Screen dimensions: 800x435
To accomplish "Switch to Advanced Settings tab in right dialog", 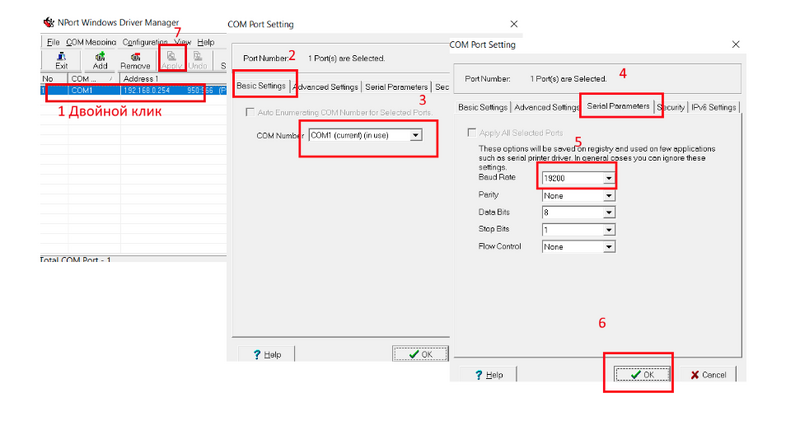I will (546, 108).
